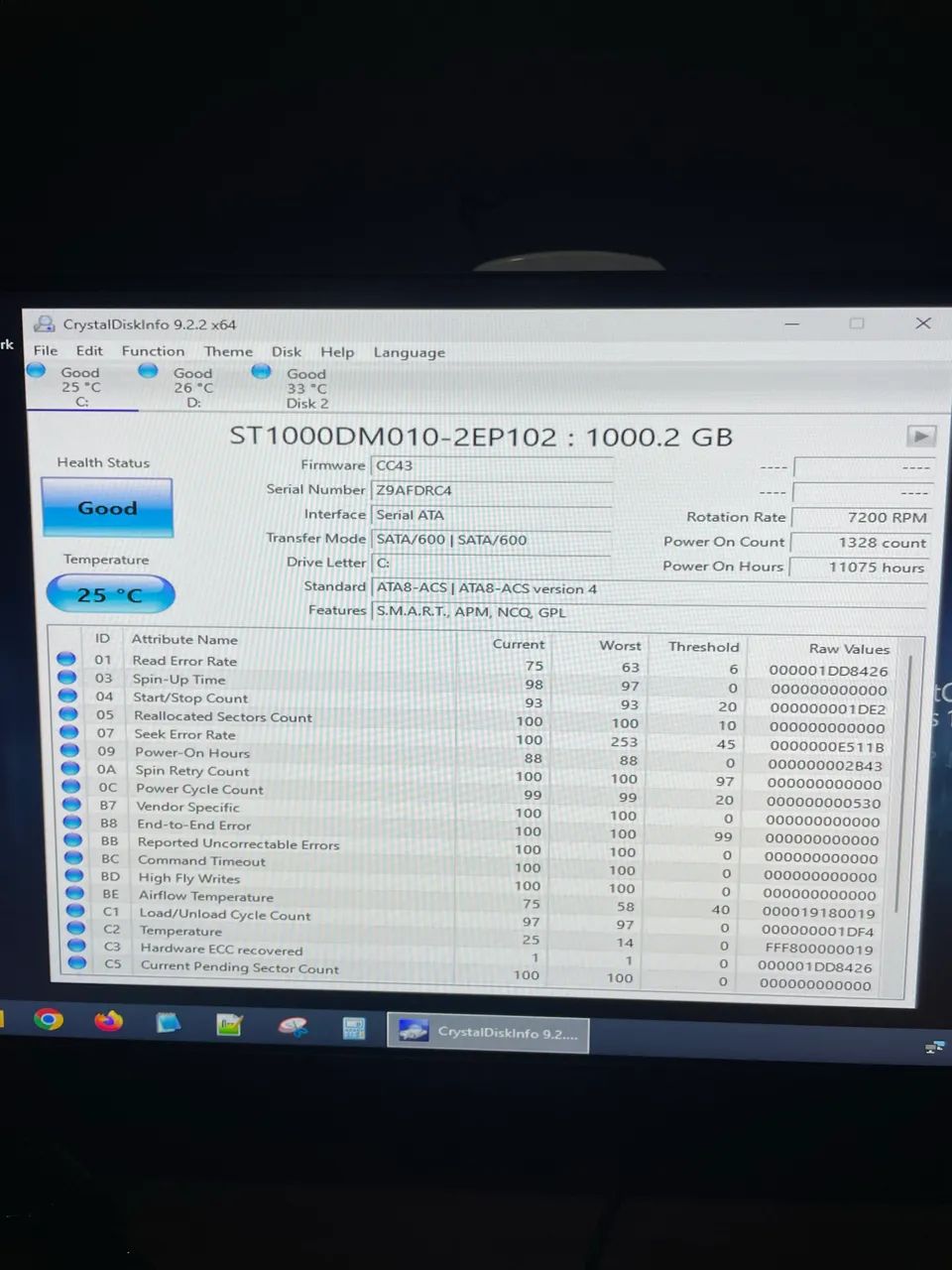The height and width of the screenshot is (1270, 952).
Task: Click the 25 °C temperature button
Action: (110, 594)
